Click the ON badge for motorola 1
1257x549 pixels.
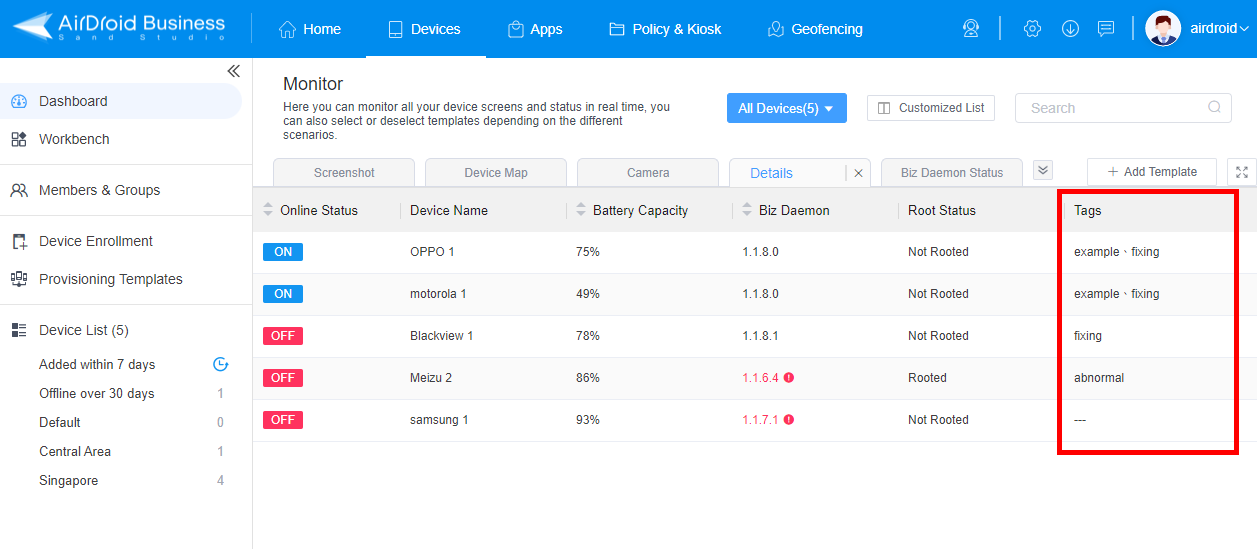point(283,294)
